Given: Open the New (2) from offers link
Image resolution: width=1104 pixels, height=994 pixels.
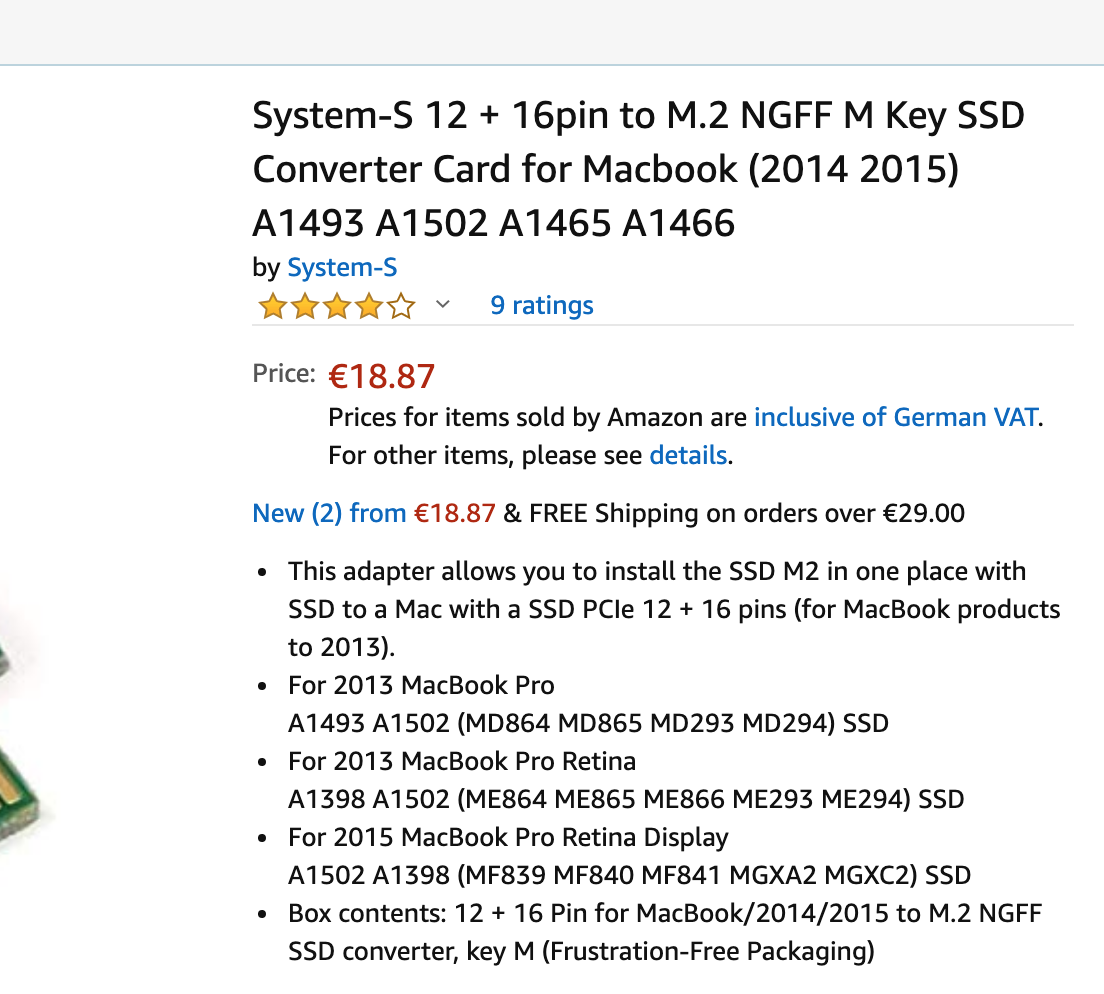Looking at the screenshot, I should click(330, 513).
